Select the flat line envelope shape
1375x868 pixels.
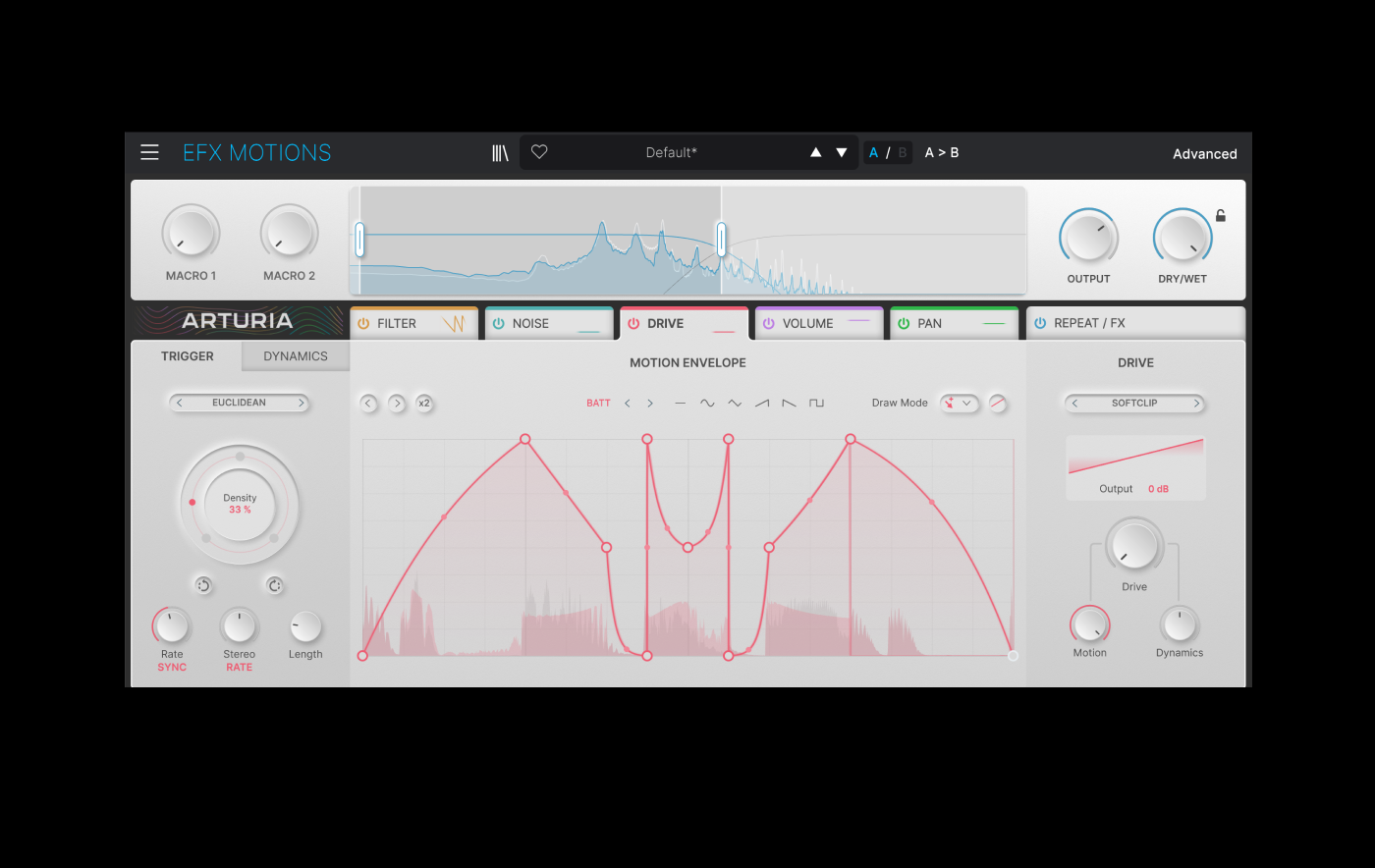point(680,403)
